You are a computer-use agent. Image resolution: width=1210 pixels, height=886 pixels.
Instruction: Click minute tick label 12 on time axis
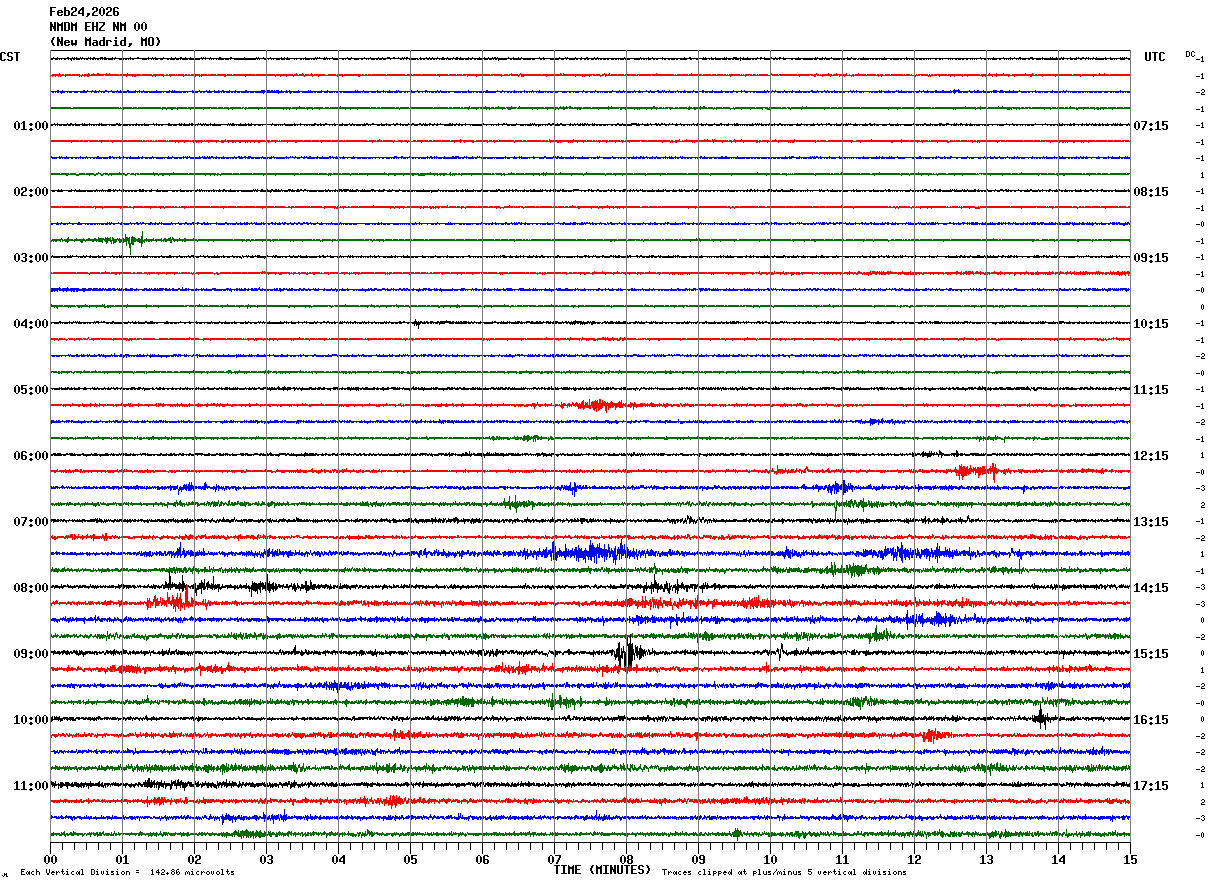(x=914, y=859)
